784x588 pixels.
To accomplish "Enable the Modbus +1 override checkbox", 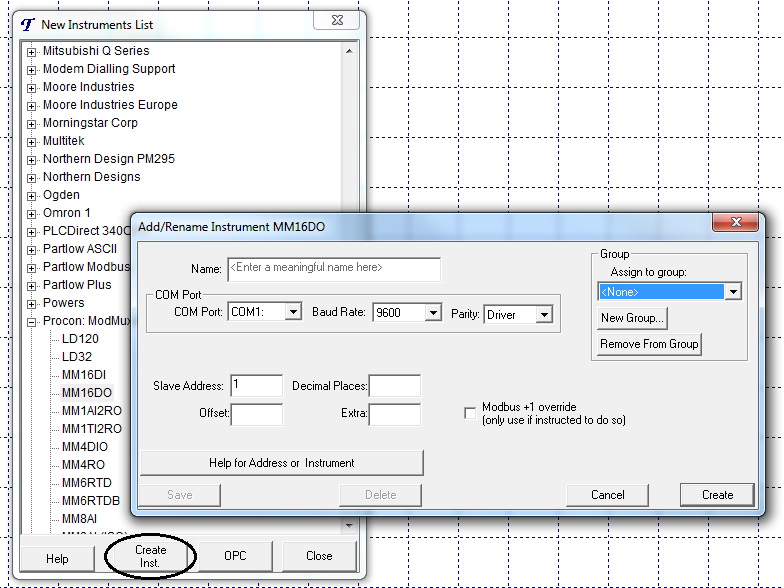I will point(470,414).
